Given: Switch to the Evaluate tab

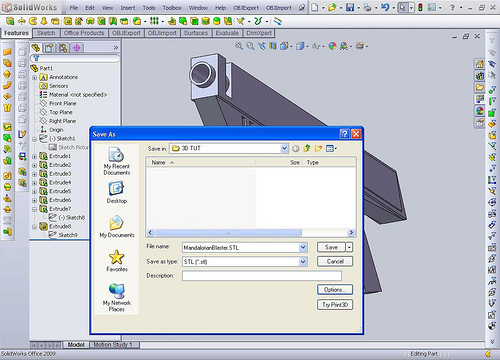Looking at the screenshot, I should click(227, 33).
